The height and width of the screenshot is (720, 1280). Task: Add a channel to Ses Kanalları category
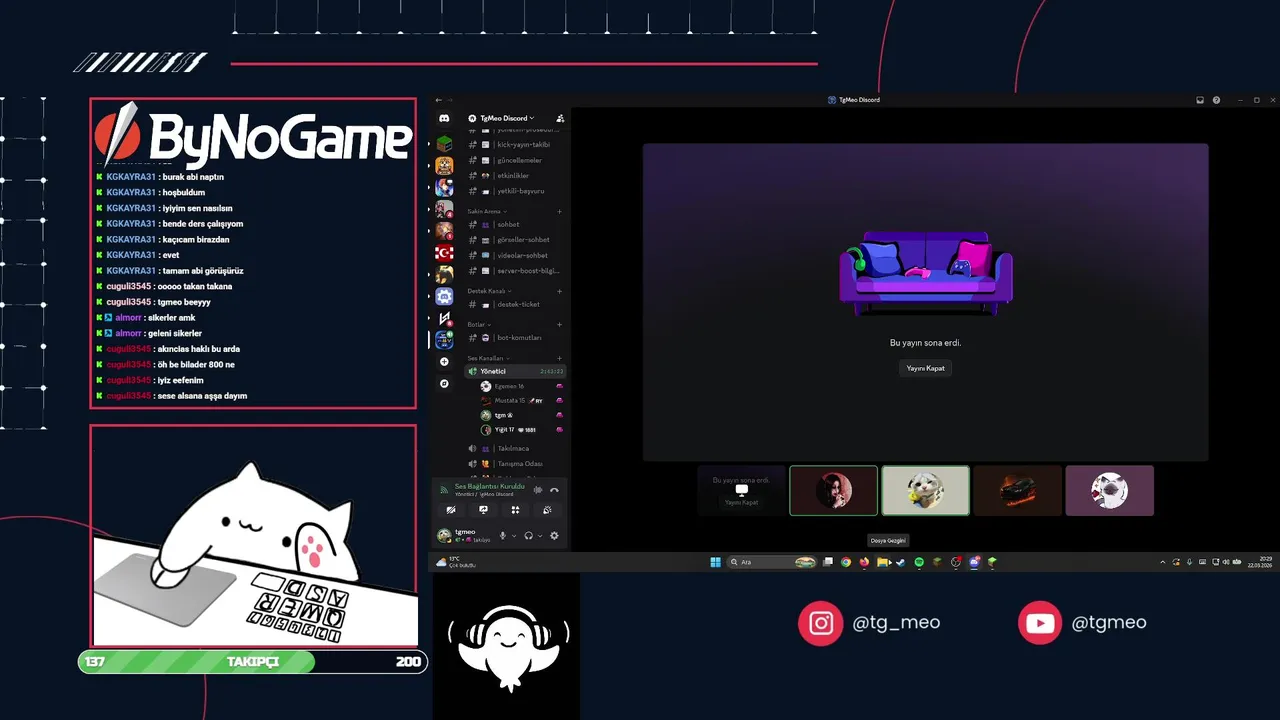[559, 358]
